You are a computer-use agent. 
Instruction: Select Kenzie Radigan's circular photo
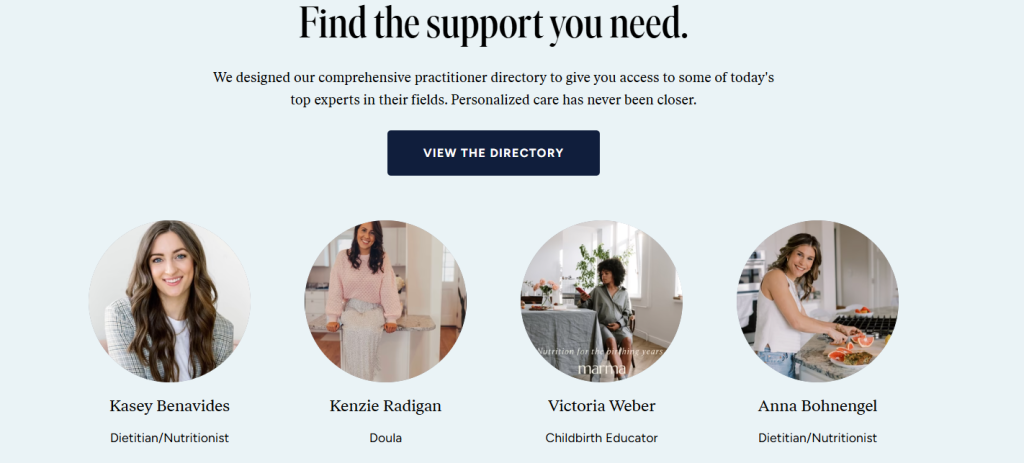click(x=386, y=301)
